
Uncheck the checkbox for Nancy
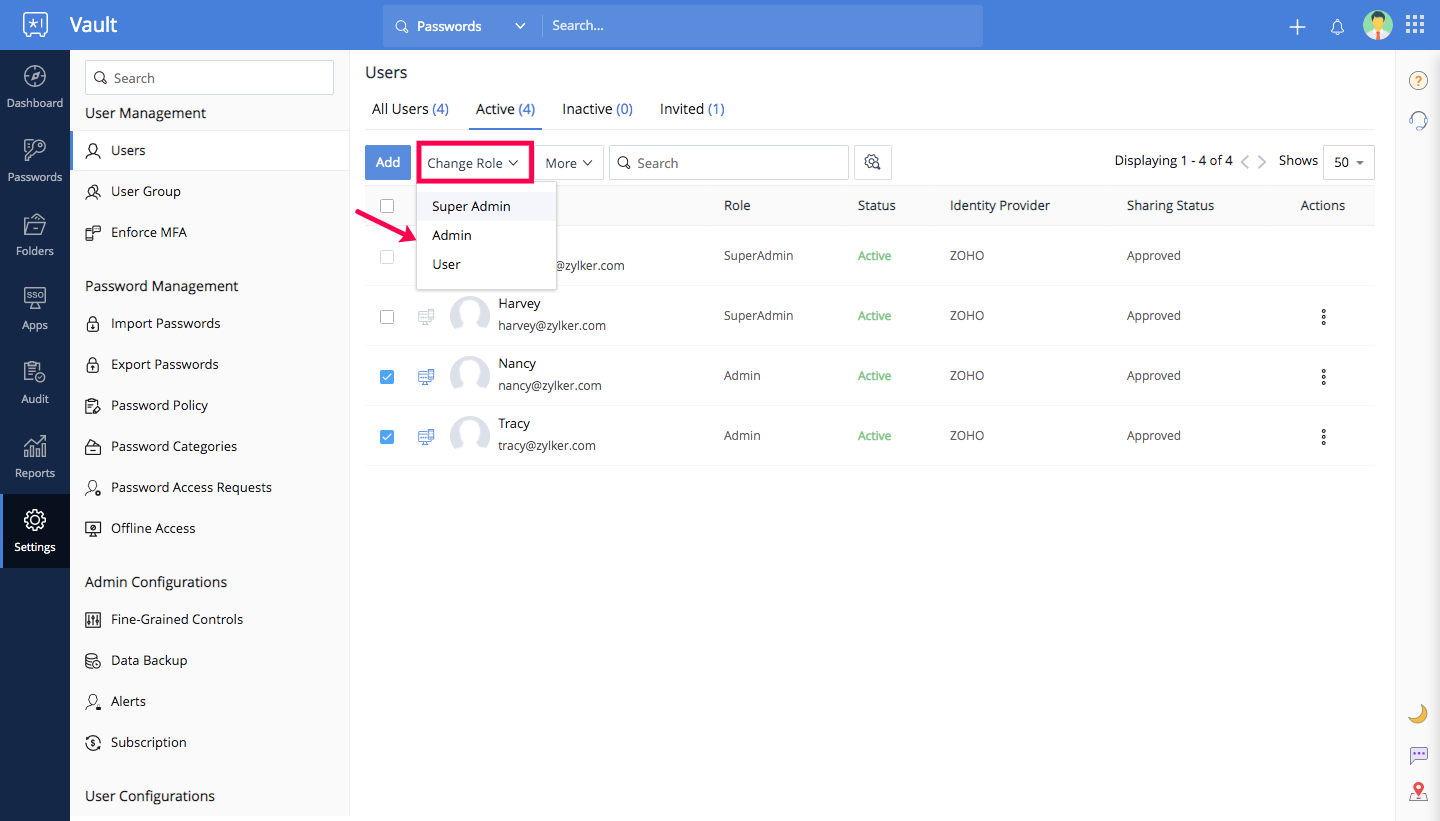[x=387, y=377]
